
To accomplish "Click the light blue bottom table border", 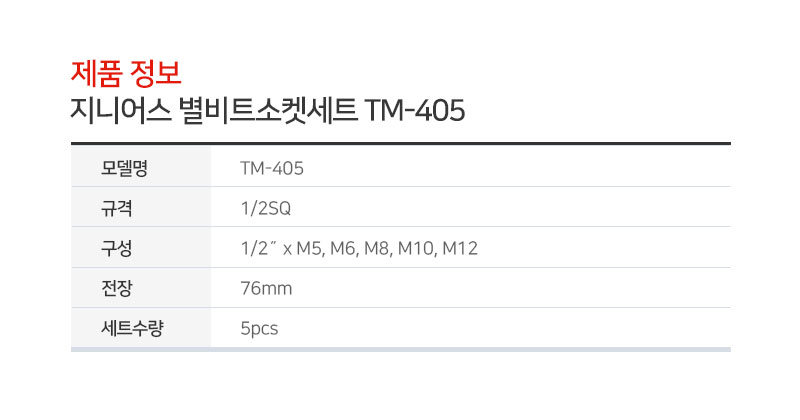I will pyautogui.click(x=401, y=350).
